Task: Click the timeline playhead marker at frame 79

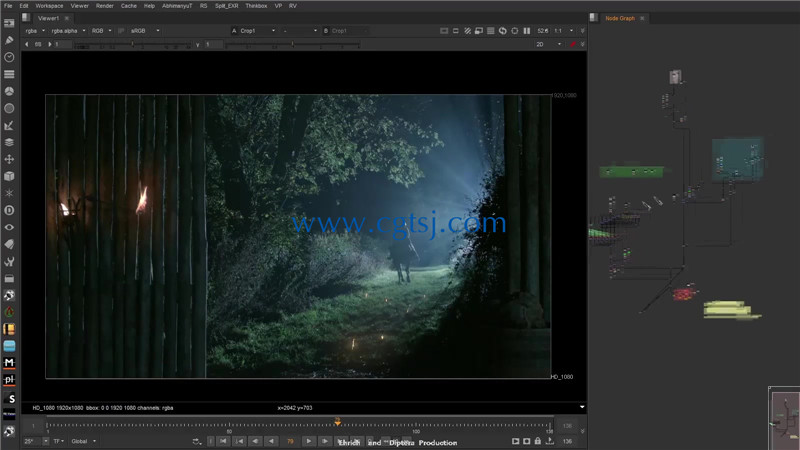Action: click(x=337, y=421)
